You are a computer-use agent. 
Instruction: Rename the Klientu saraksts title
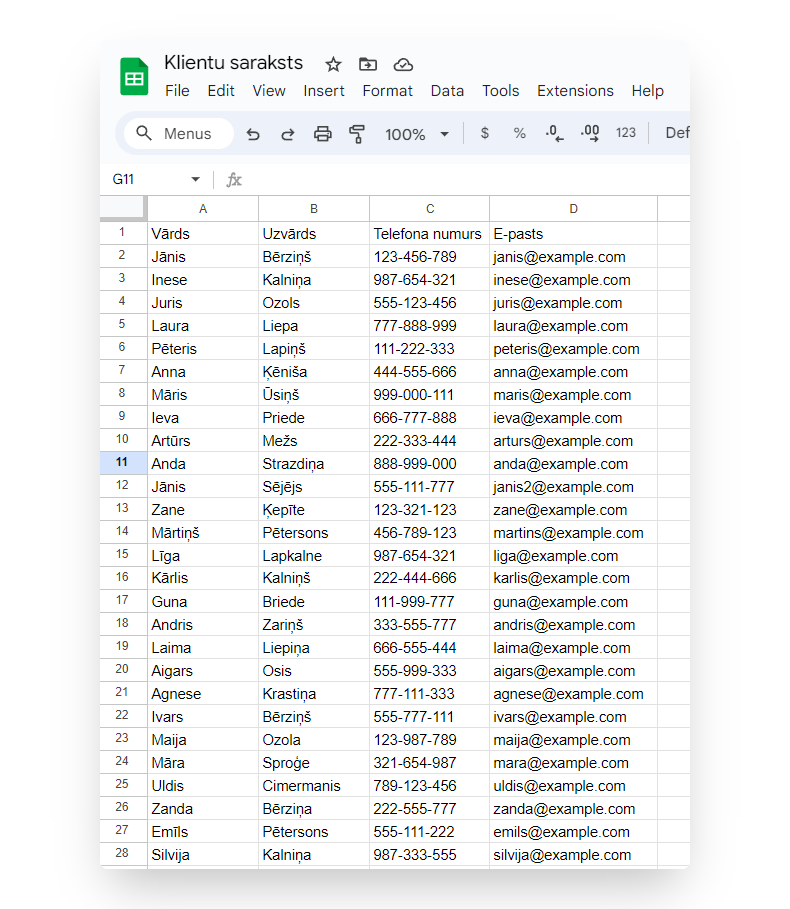click(x=233, y=63)
